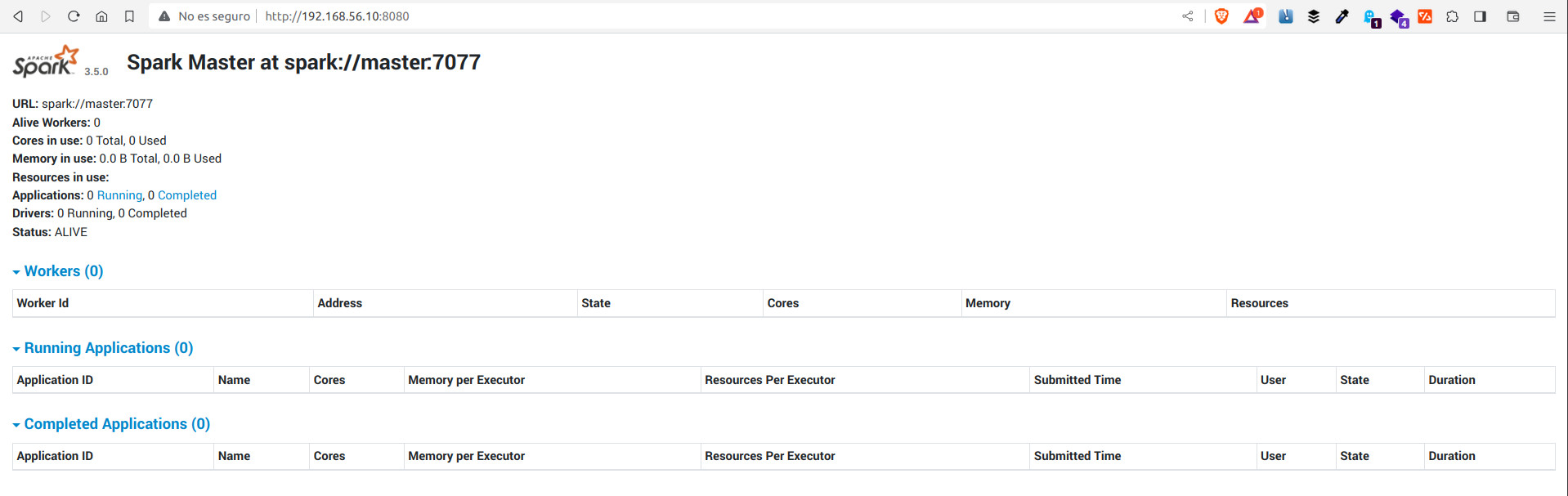
Task: Open the orange code-format extension icon
Action: [x=1425, y=16]
